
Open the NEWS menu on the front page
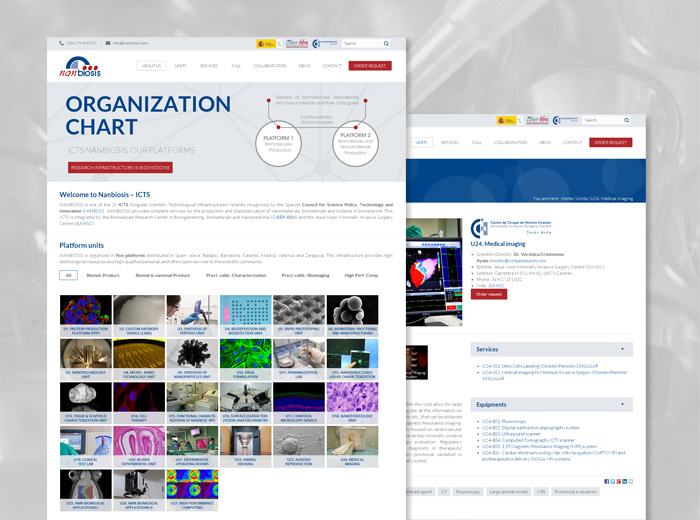point(304,66)
